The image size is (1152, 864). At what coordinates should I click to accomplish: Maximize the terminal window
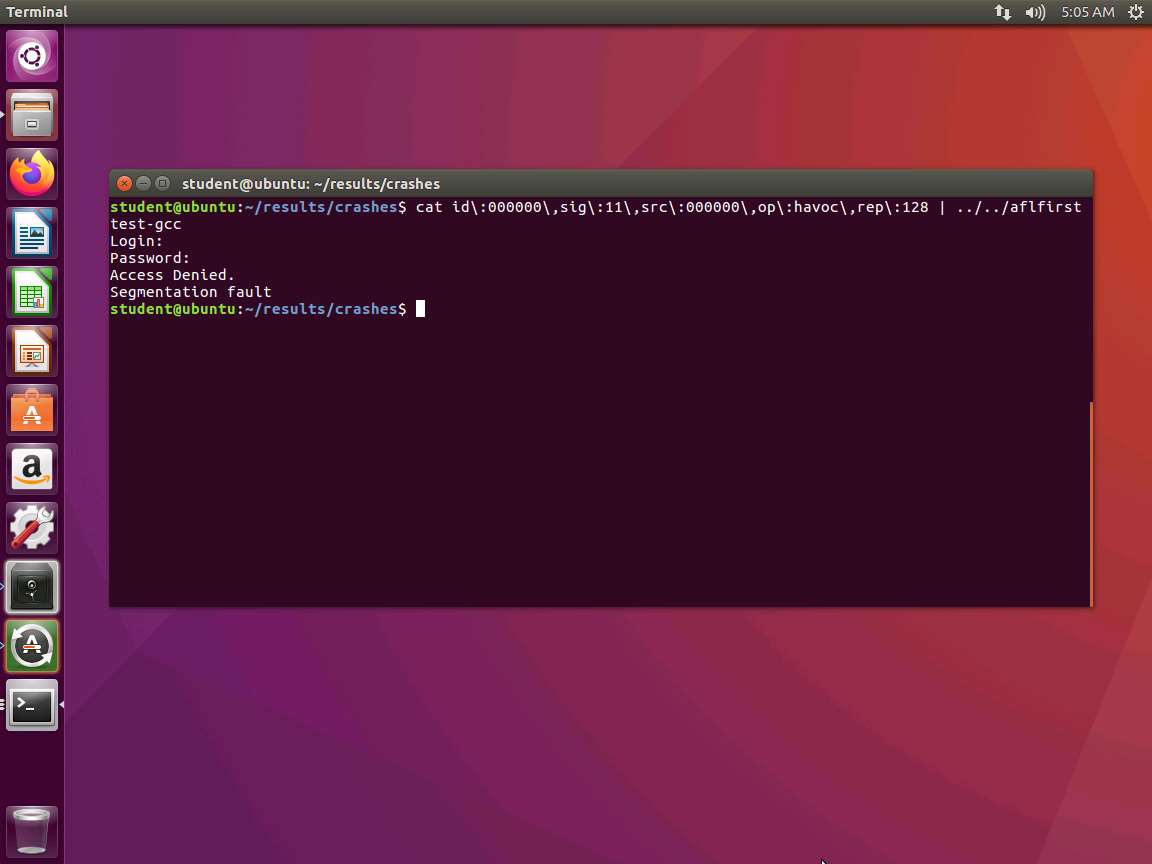162,184
